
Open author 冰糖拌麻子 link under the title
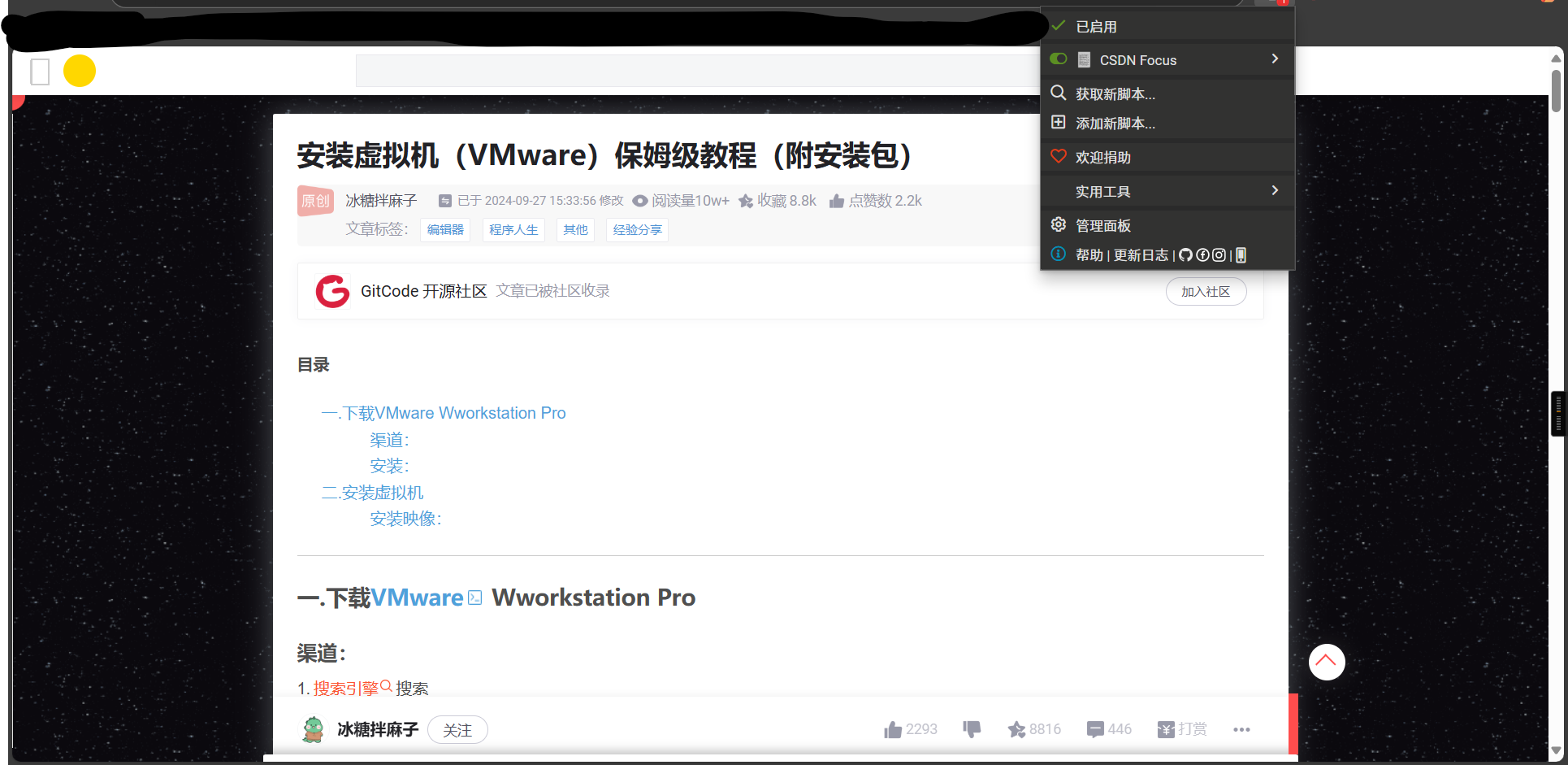point(381,201)
